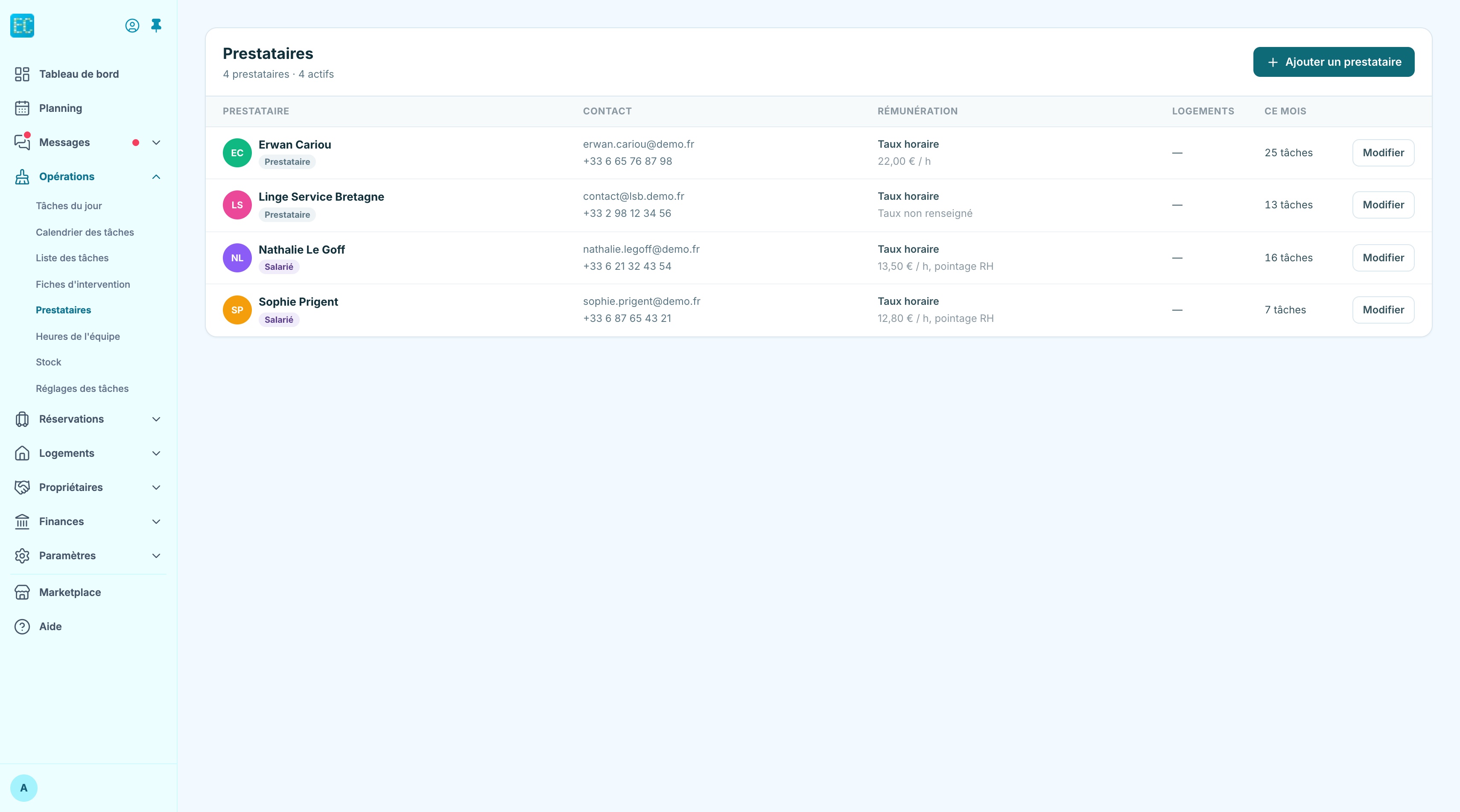Click Ajouter un prestataire button
This screenshot has height=812, width=1460.
tap(1334, 62)
